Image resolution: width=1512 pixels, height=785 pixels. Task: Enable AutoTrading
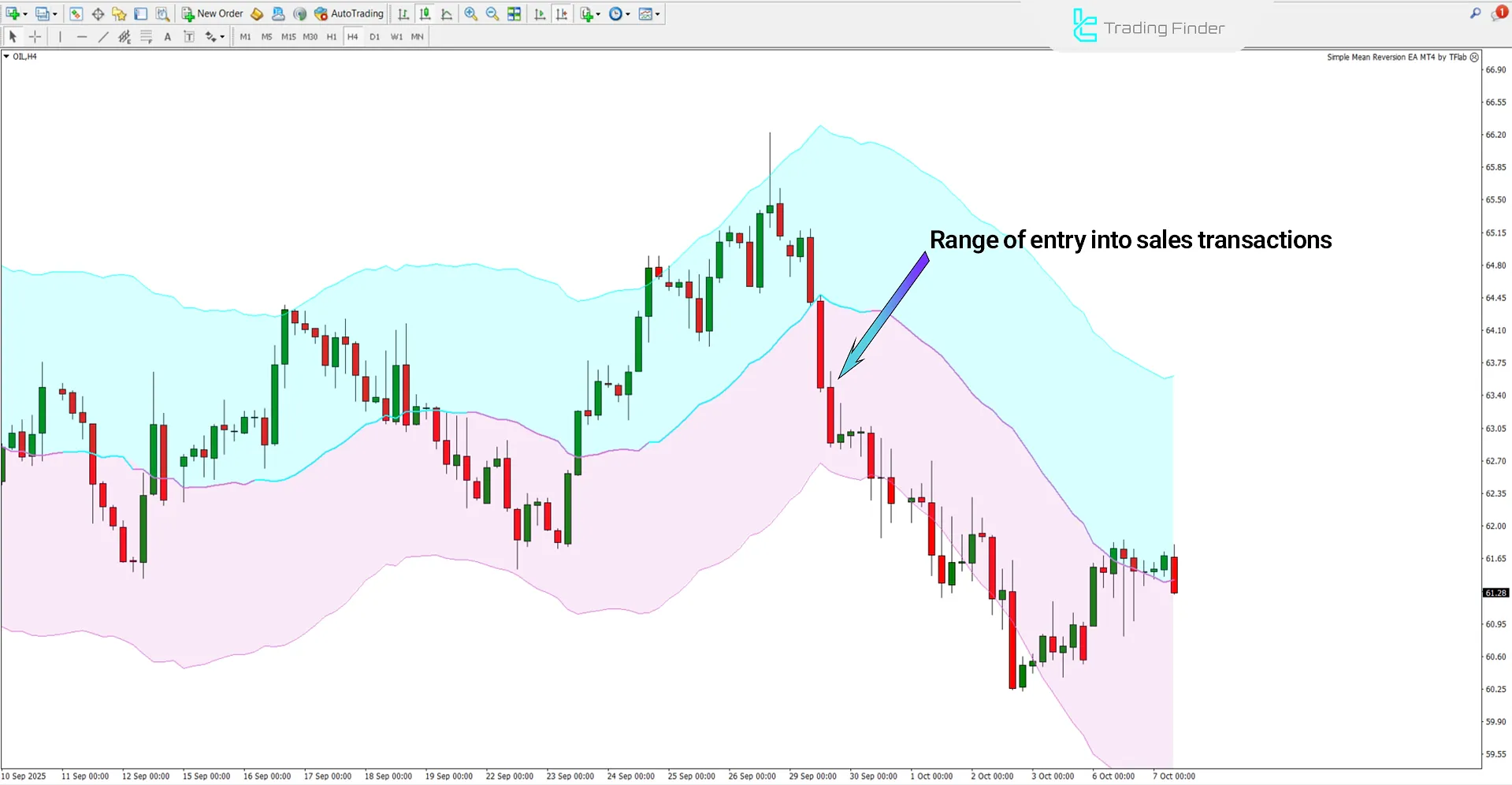(349, 13)
